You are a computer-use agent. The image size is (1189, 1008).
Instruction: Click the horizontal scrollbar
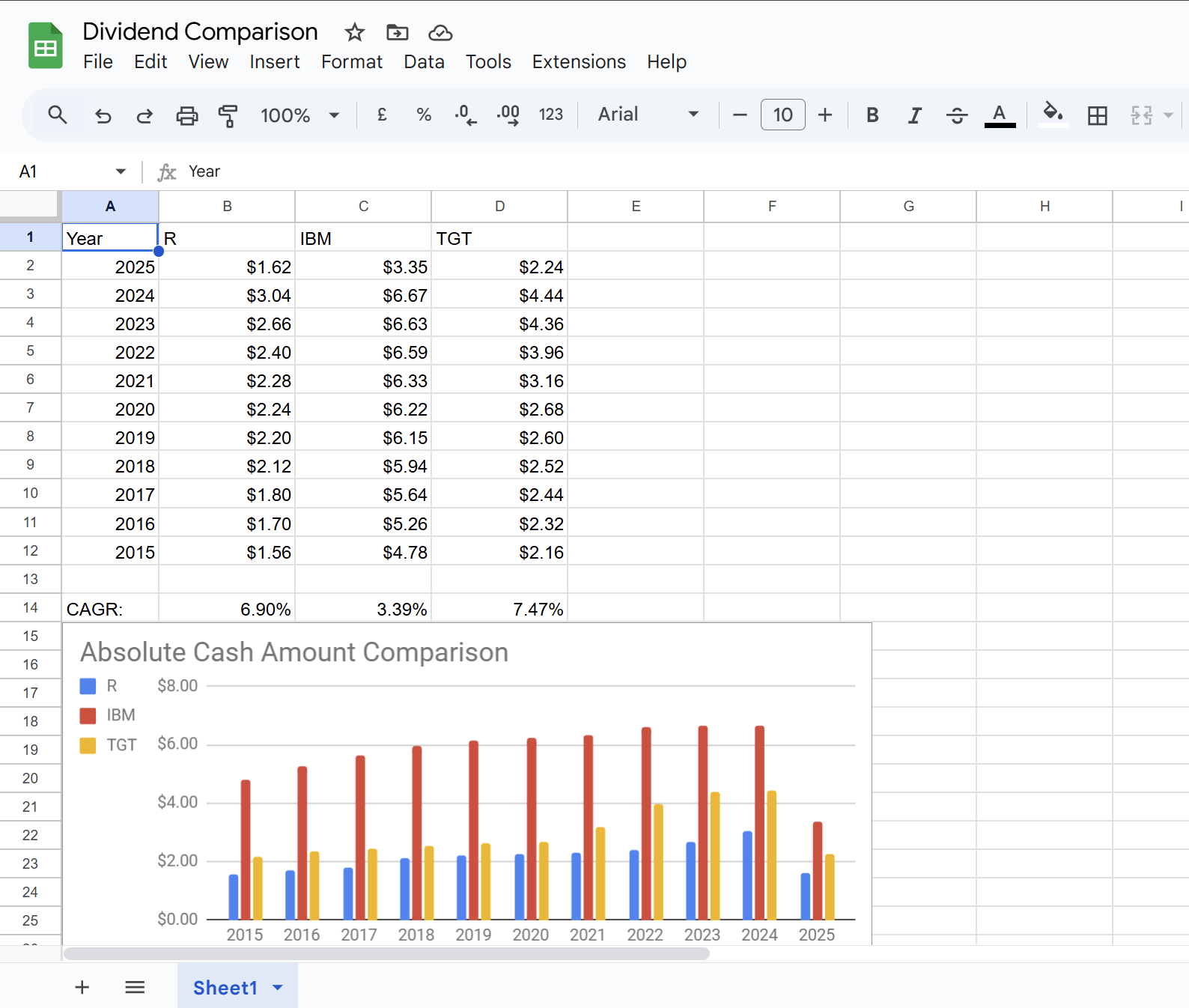click(x=386, y=953)
